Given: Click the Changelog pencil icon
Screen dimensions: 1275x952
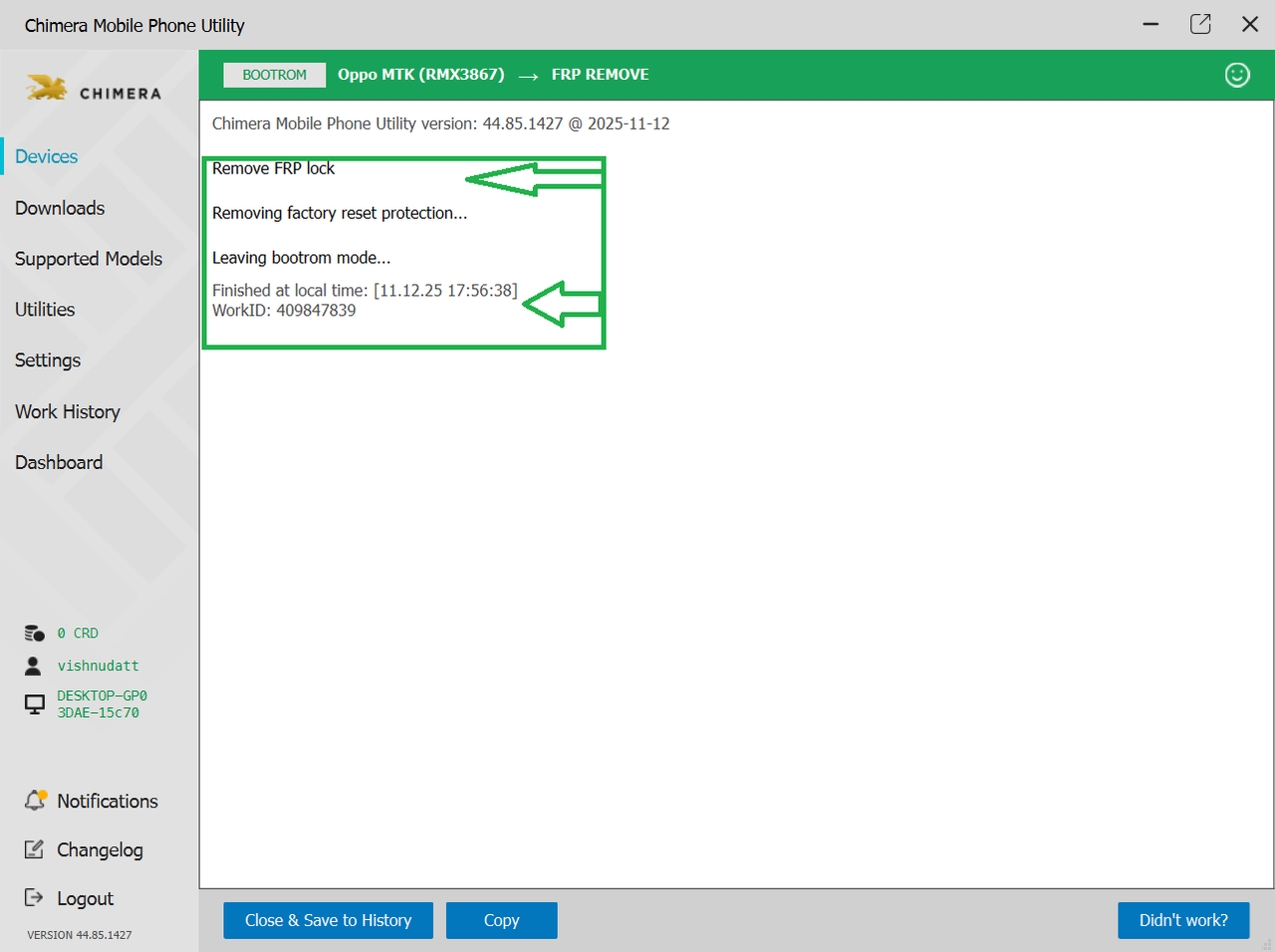Looking at the screenshot, I should point(34,849).
